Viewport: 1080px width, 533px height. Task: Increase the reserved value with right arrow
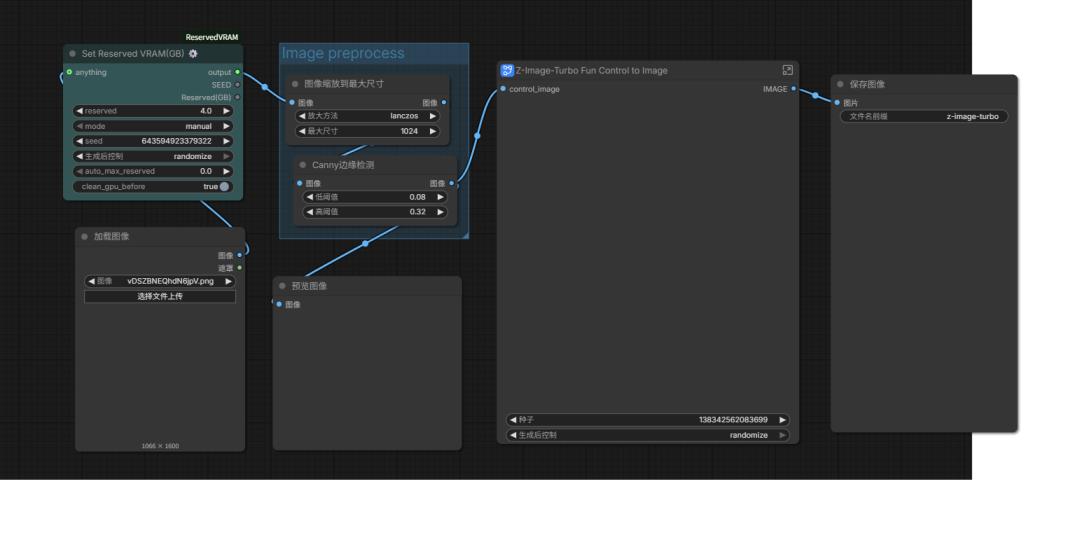click(x=227, y=111)
